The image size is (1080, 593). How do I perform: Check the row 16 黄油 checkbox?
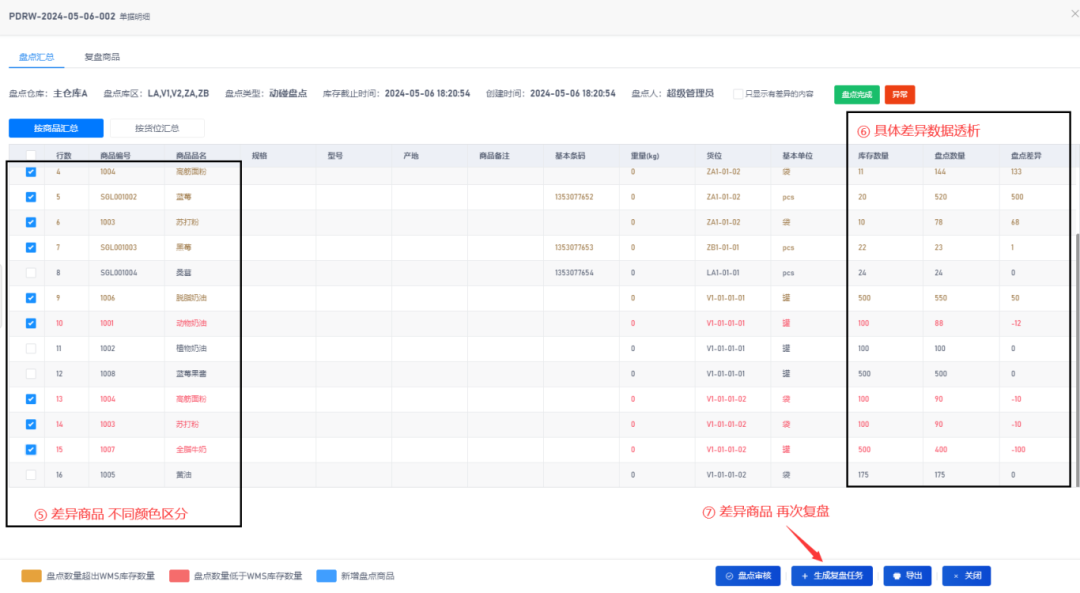point(31,475)
